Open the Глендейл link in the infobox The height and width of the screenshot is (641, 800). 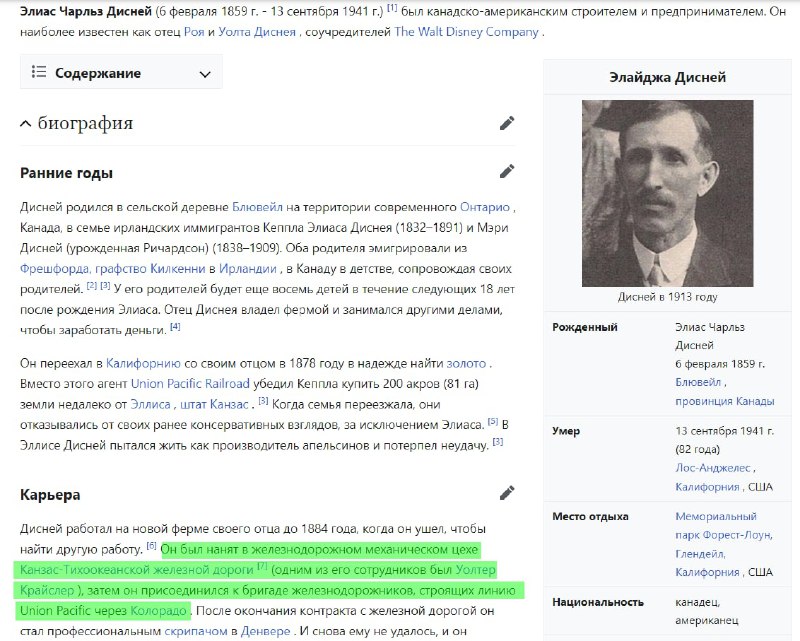coord(700,554)
